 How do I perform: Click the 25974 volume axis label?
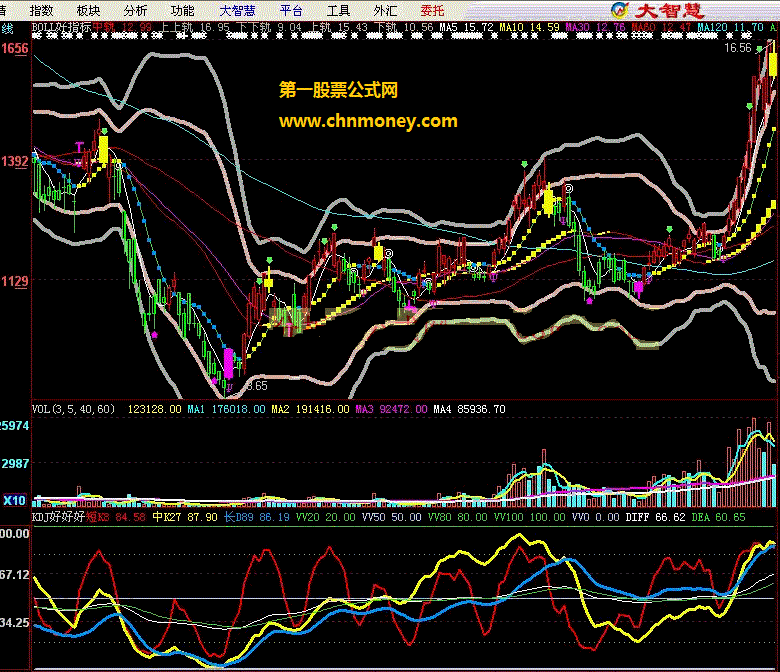[15, 426]
